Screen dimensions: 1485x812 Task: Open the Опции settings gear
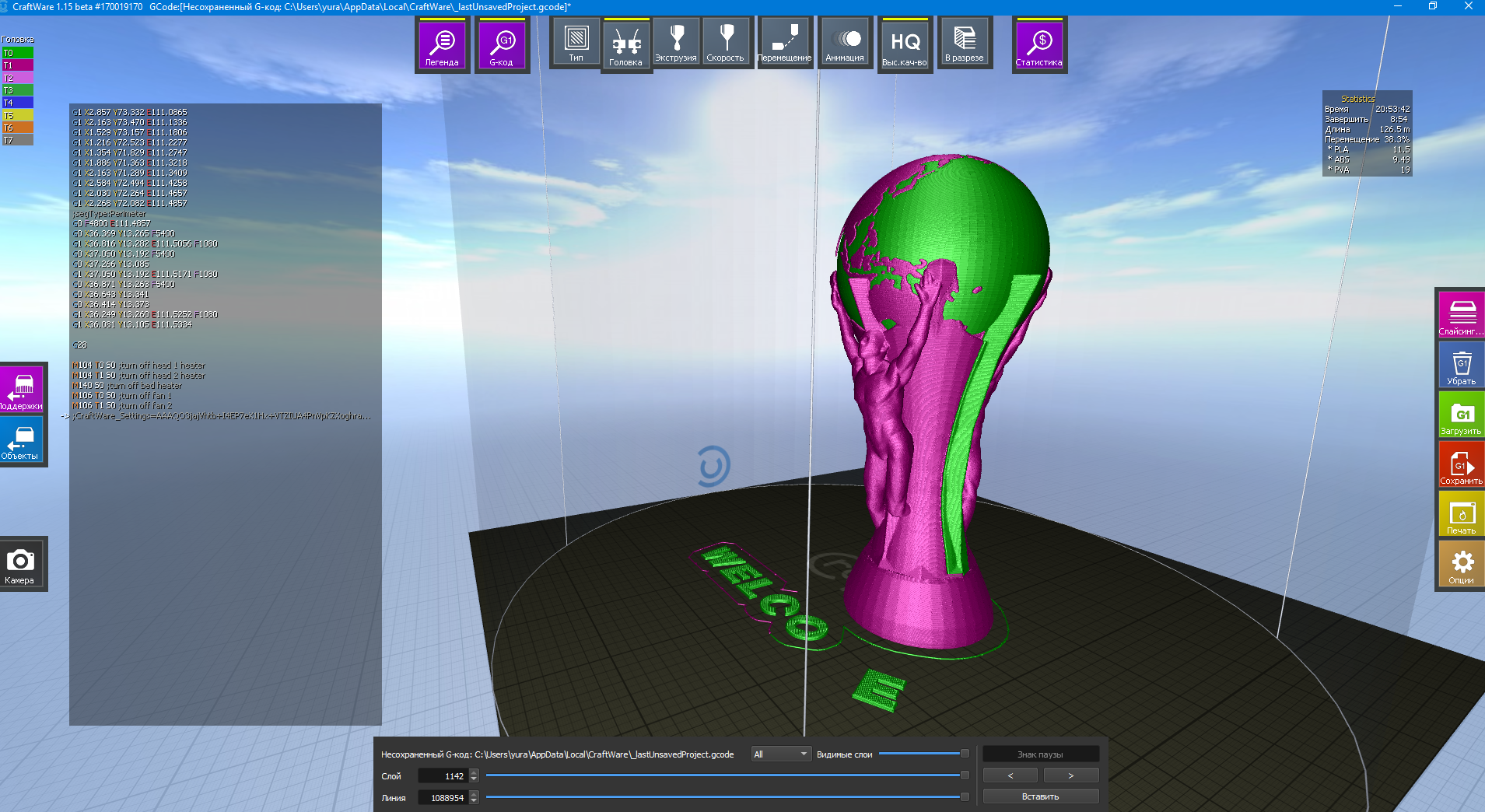(x=1462, y=565)
